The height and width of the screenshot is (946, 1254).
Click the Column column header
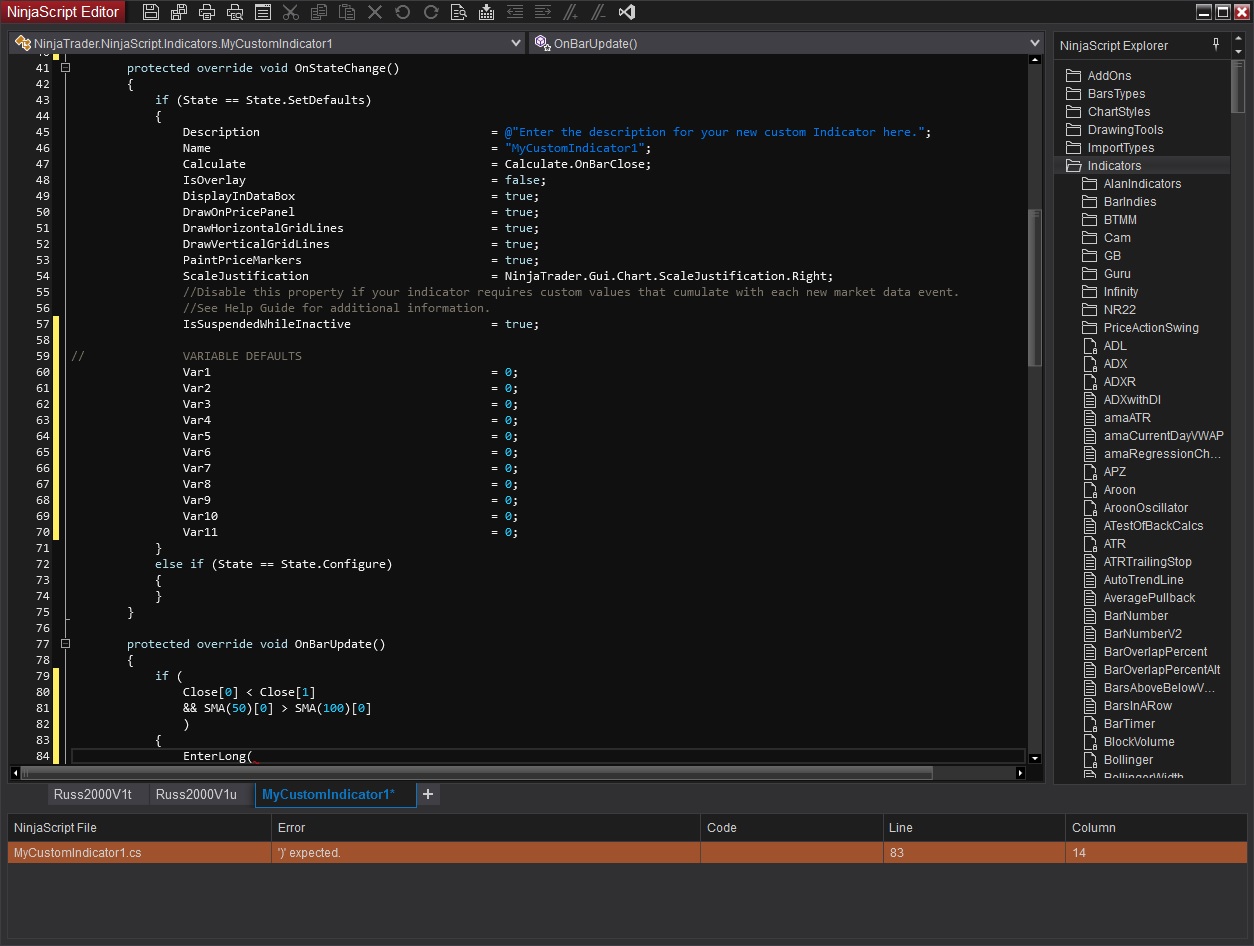pyautogui.click(x=1156, y=828)
